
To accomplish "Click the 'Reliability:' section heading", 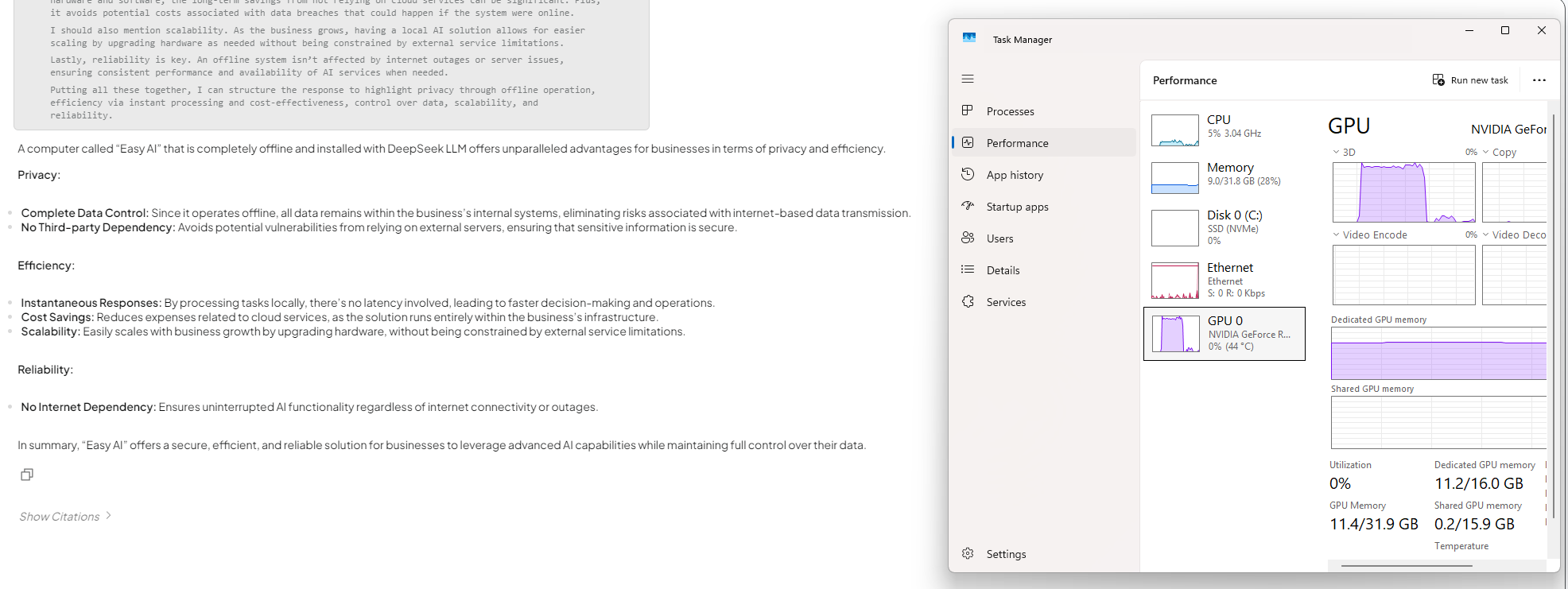I will [x=45, y=370].
